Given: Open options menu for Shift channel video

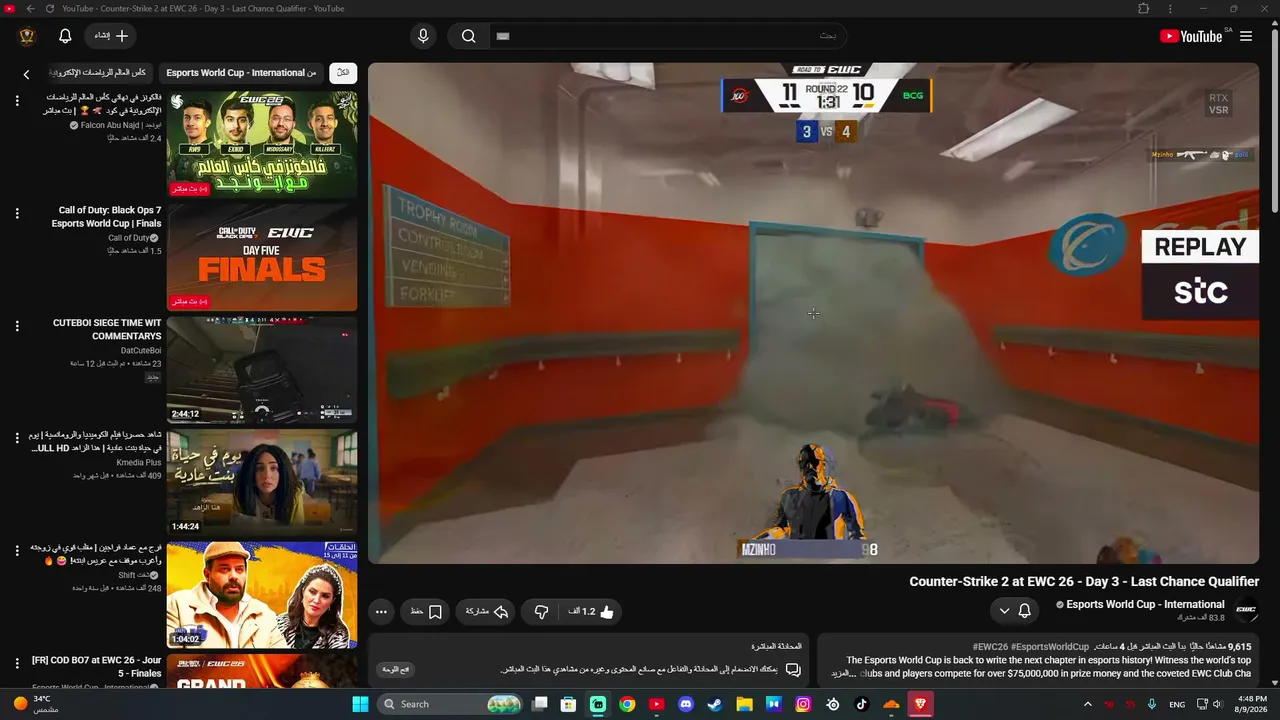Looking at the screenshot, I should pos(17,551).
